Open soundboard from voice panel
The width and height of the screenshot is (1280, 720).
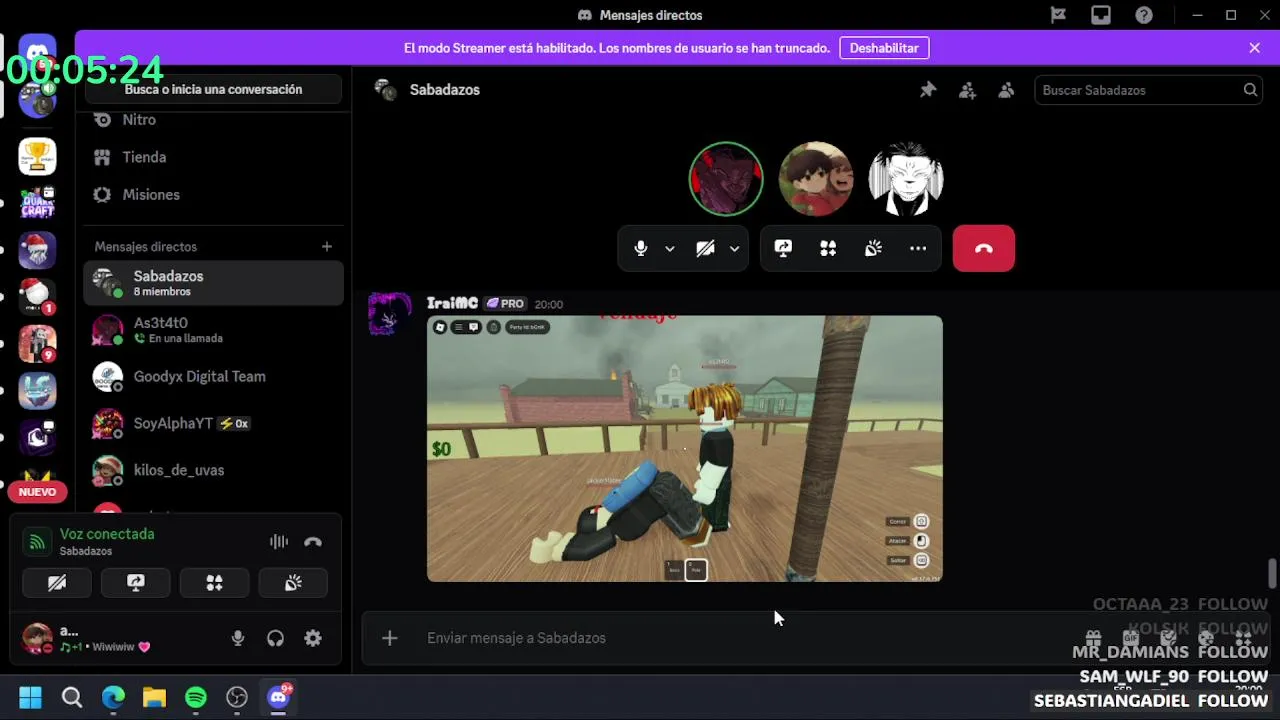[x=293, y=583]
